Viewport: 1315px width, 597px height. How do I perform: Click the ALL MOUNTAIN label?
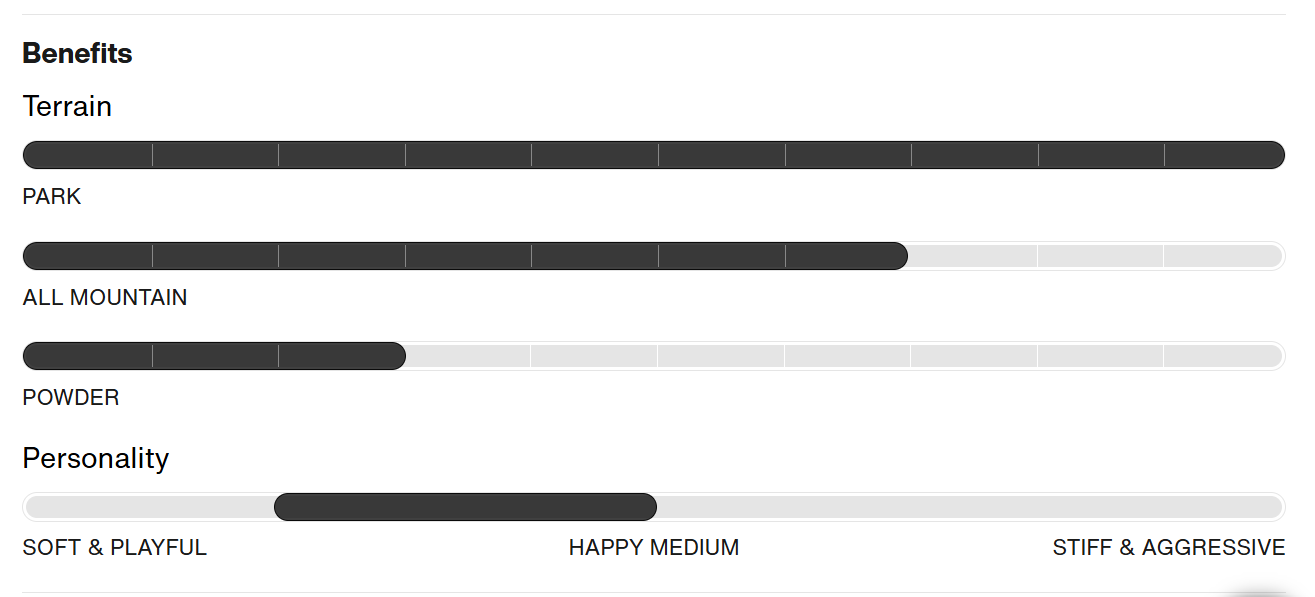[x=105, y=297]
